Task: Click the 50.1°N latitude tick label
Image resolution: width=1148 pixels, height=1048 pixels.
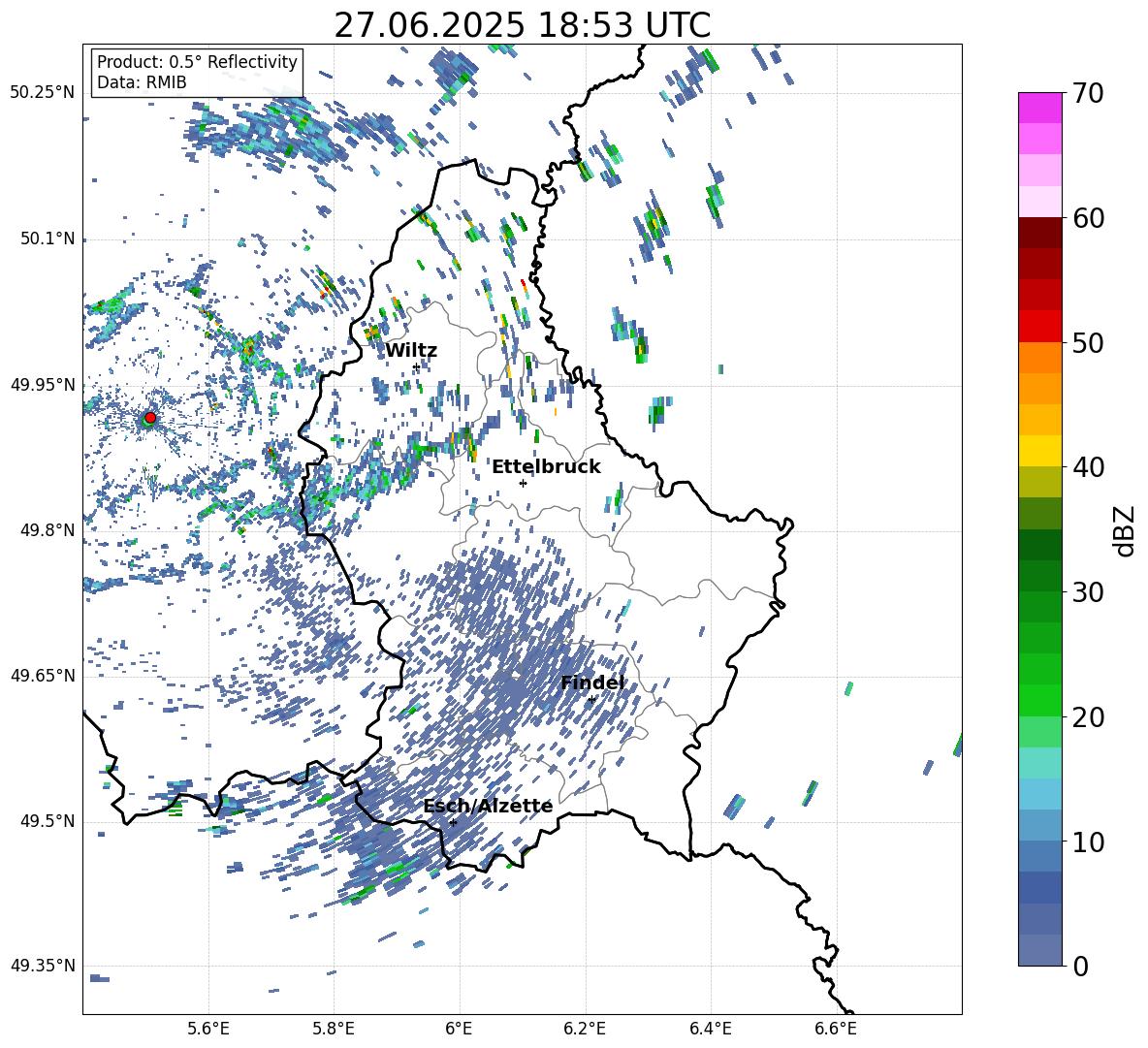Action: 48,239
